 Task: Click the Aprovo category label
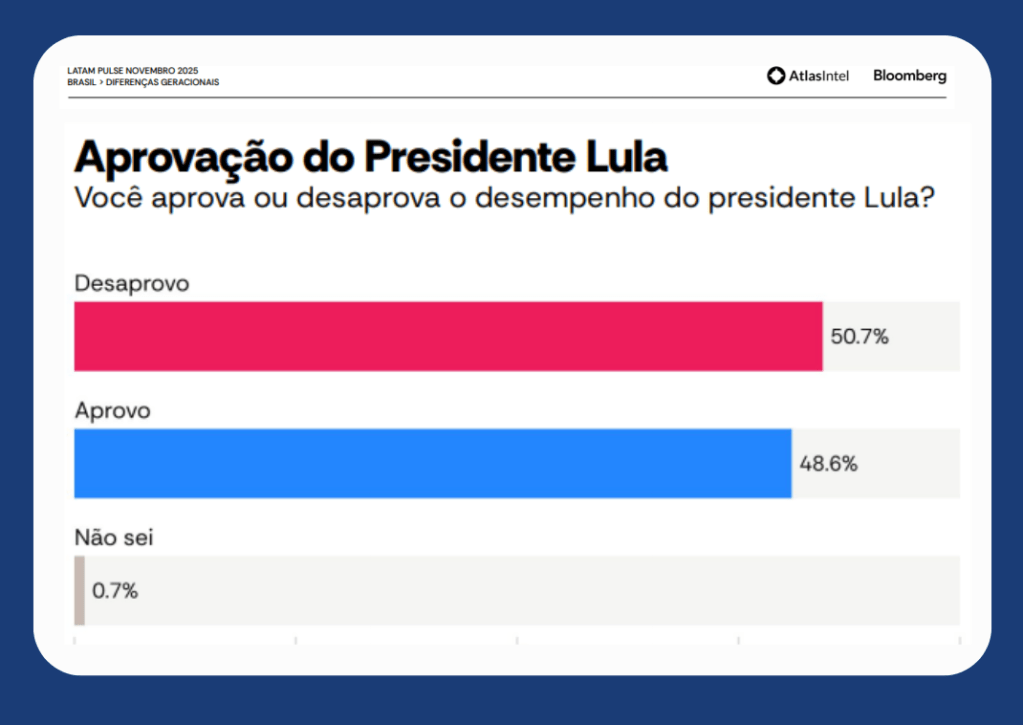[x=112, y=411]
